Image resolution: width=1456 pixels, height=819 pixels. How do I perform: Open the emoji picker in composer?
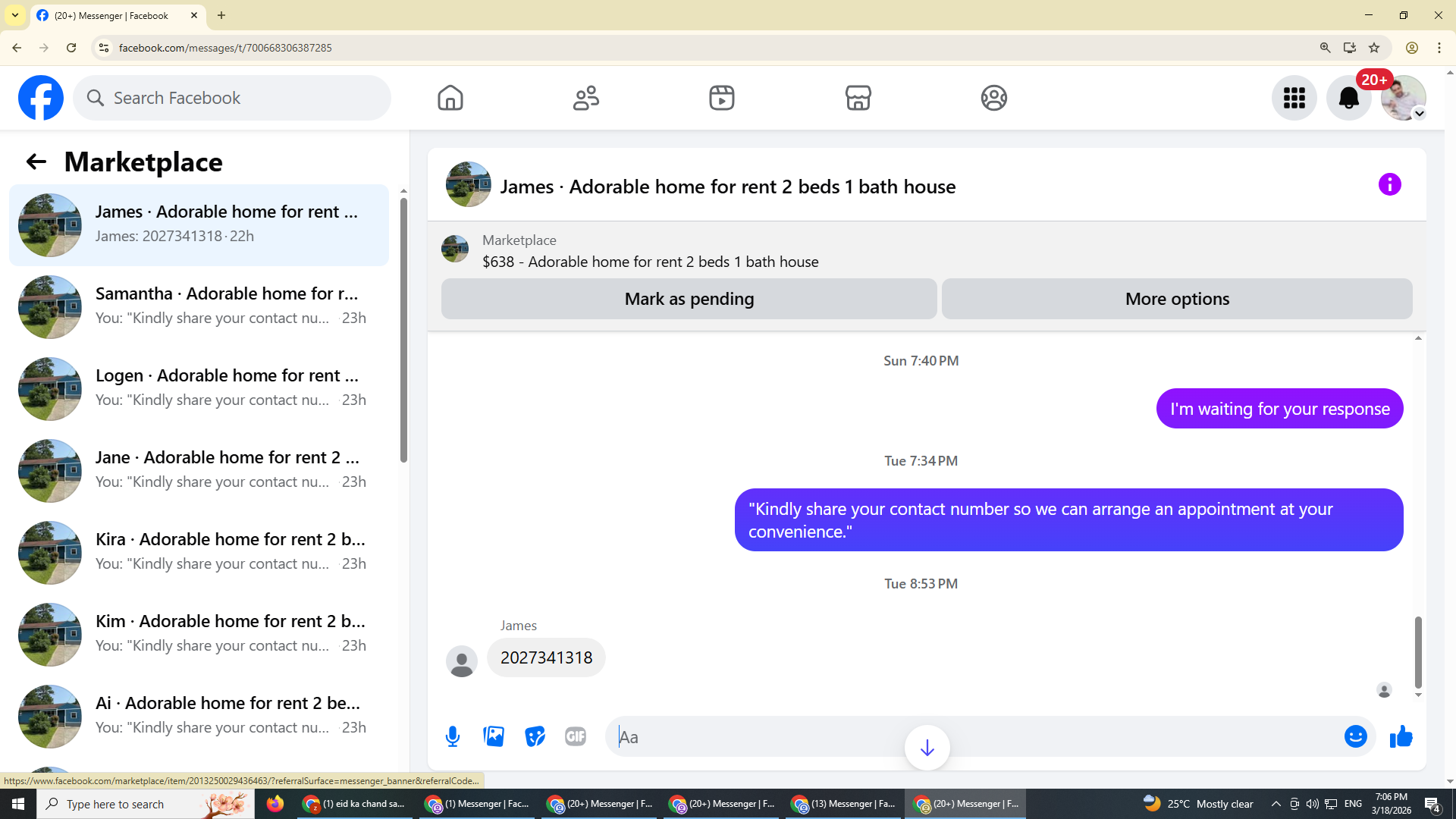pyautogui.click(x=1355, y=736)
